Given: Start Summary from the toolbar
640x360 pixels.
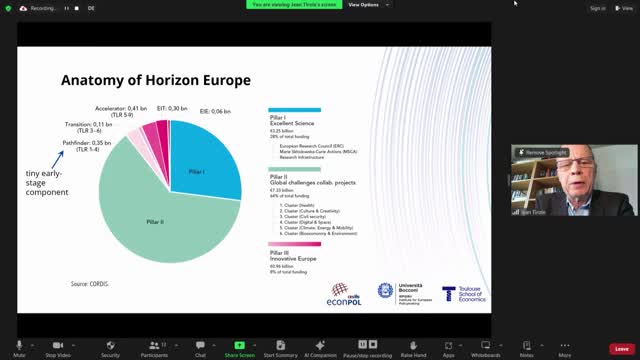Looking at the screenshot, I should 280,348.
